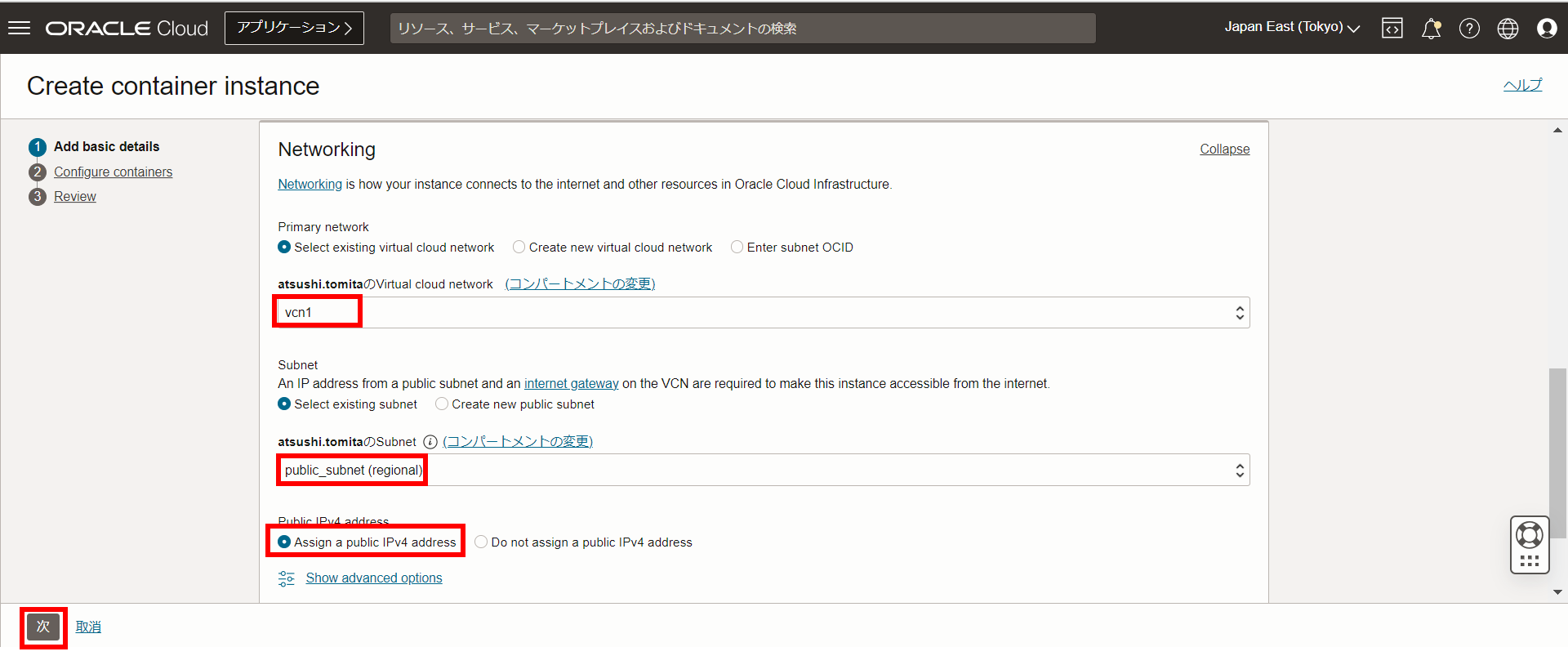Click the step 2 number circle

(x=38, y=172)
